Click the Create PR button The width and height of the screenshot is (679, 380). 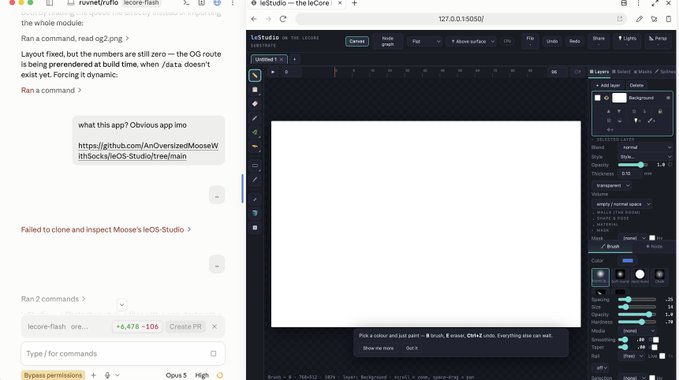[185, 327]
